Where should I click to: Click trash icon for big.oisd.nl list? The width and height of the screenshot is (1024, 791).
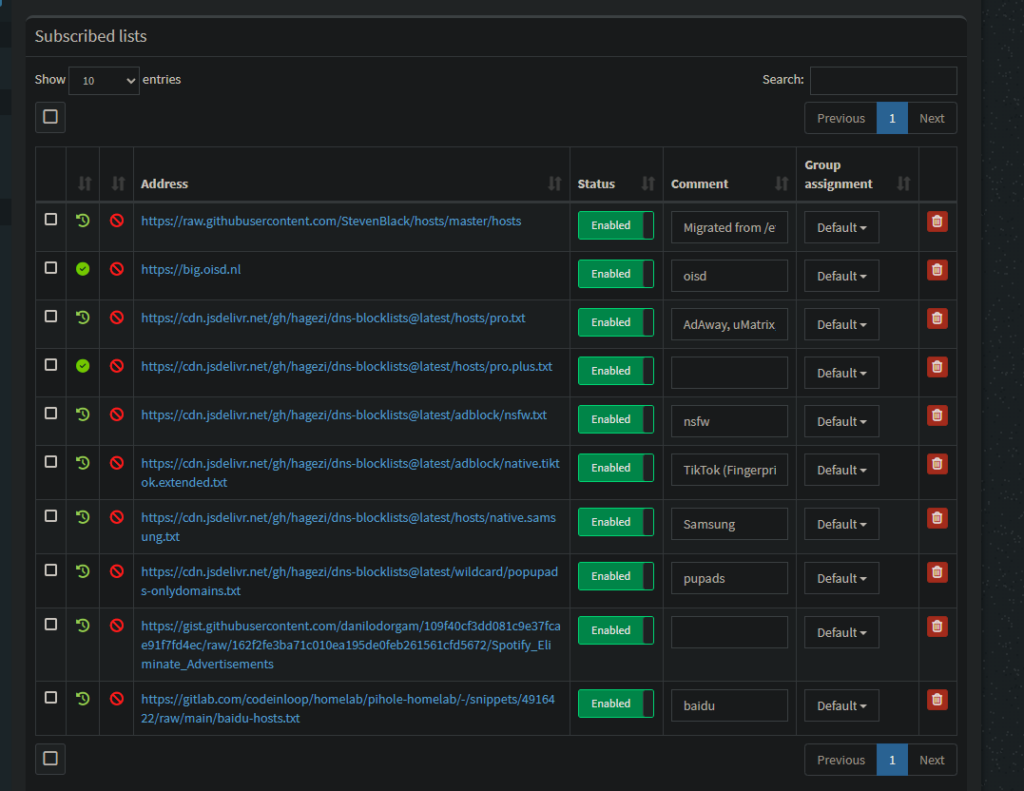point(937,269)
